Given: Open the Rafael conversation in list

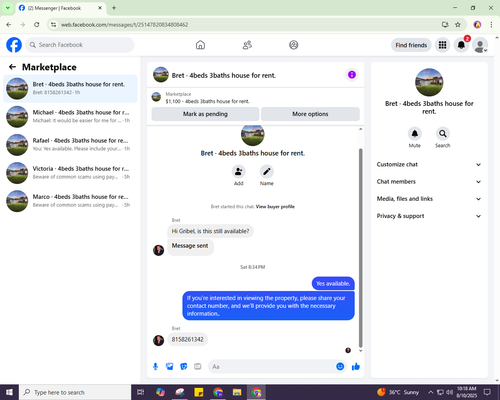Looking at the screenshot, I should pos(70,145).
